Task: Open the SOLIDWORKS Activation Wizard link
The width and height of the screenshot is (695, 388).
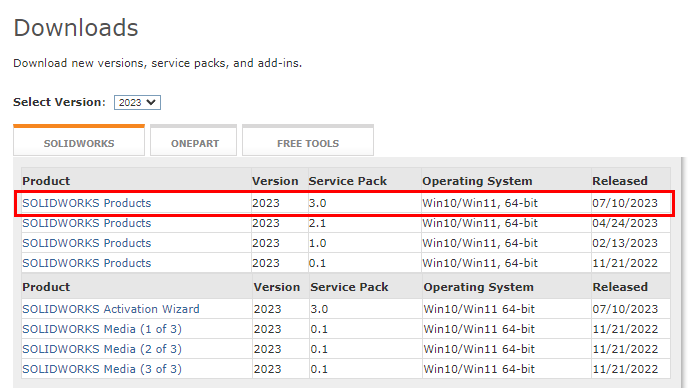Action: [111, 309]
